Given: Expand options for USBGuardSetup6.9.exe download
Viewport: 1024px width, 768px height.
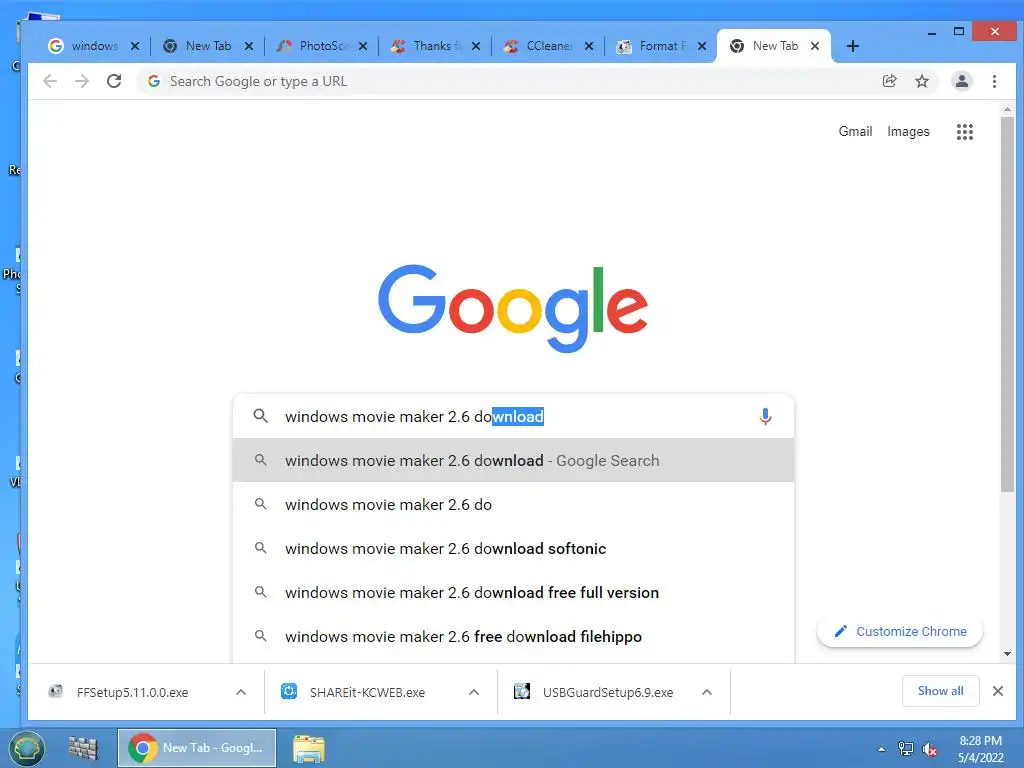Looking at the screenshot, I should point(707,692).
